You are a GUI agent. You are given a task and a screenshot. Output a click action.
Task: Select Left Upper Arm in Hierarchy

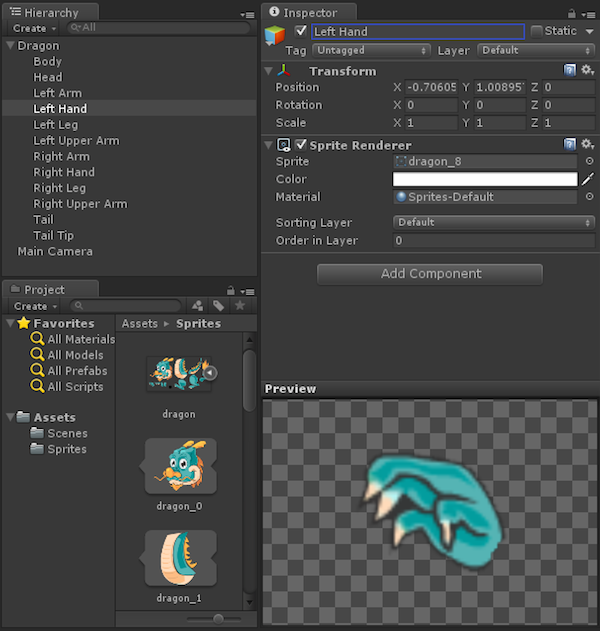76,140
